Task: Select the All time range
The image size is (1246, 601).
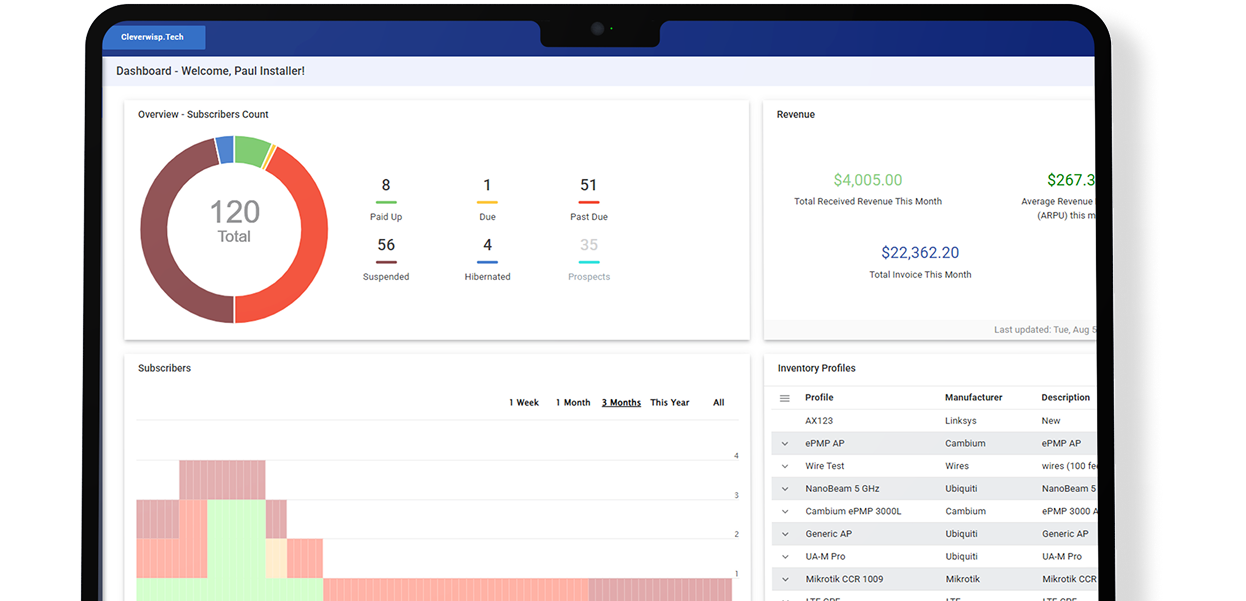Action: pyautogui.click(x=719, y=403)
